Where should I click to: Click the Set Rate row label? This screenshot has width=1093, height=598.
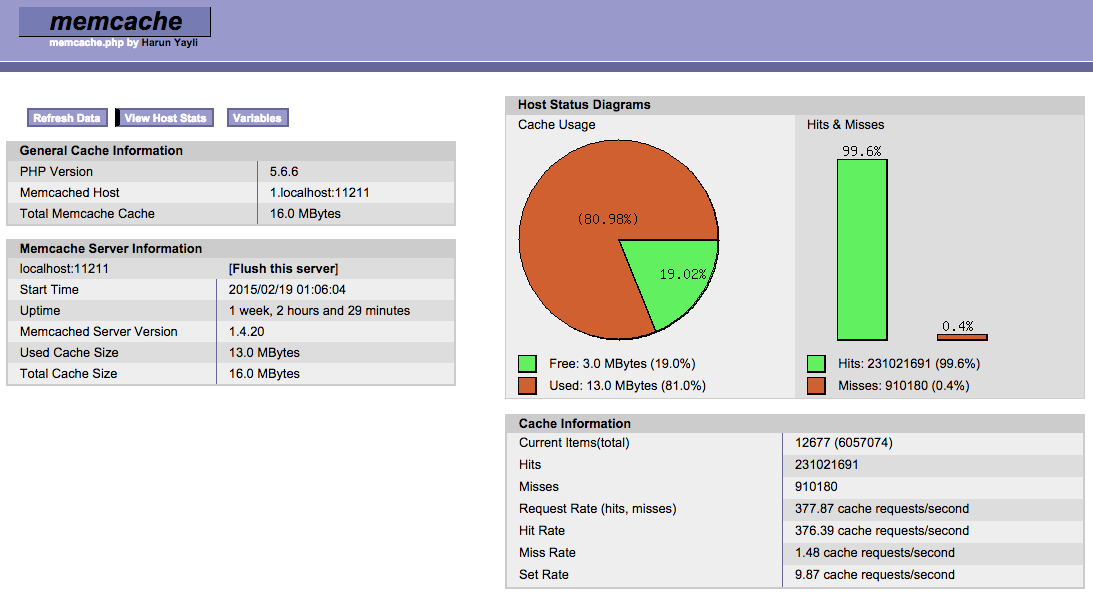coord(544,575)
